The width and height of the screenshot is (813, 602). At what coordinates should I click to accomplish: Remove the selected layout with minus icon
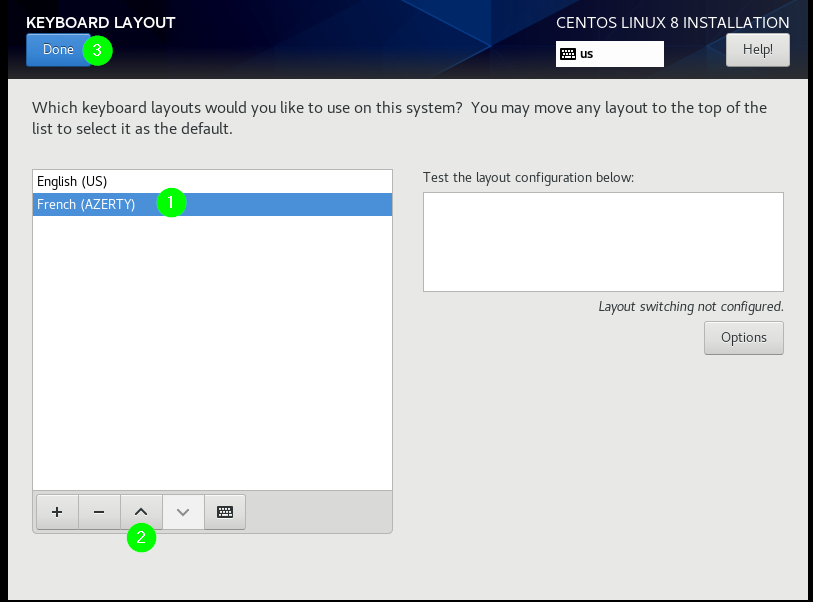pyautogui.click(x=99, y=512)
